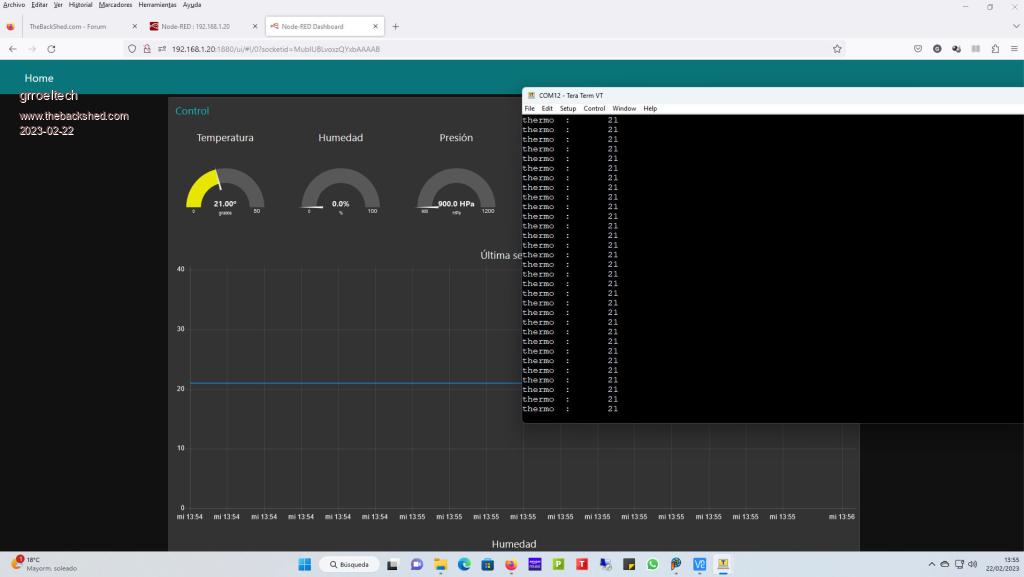Screen dimensions: 1024x577
Task: Open the Firefox hamburger application menu
Action: [1014, 48]
